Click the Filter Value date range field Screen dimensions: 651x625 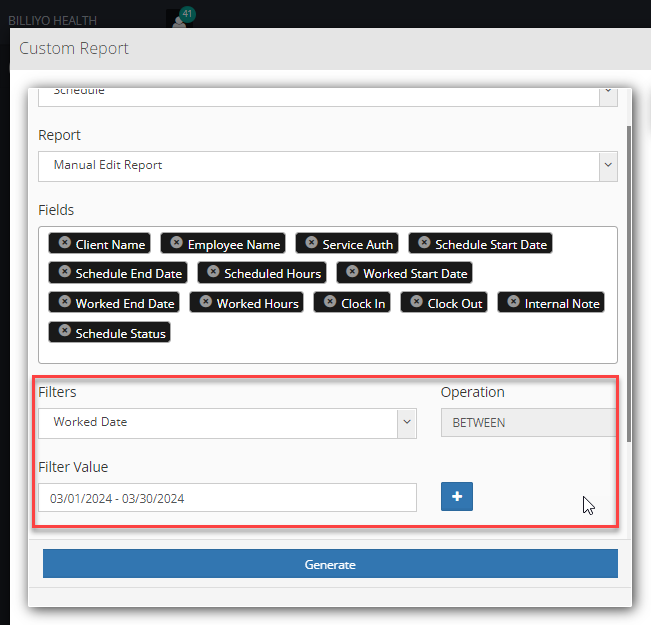point(227,498)
